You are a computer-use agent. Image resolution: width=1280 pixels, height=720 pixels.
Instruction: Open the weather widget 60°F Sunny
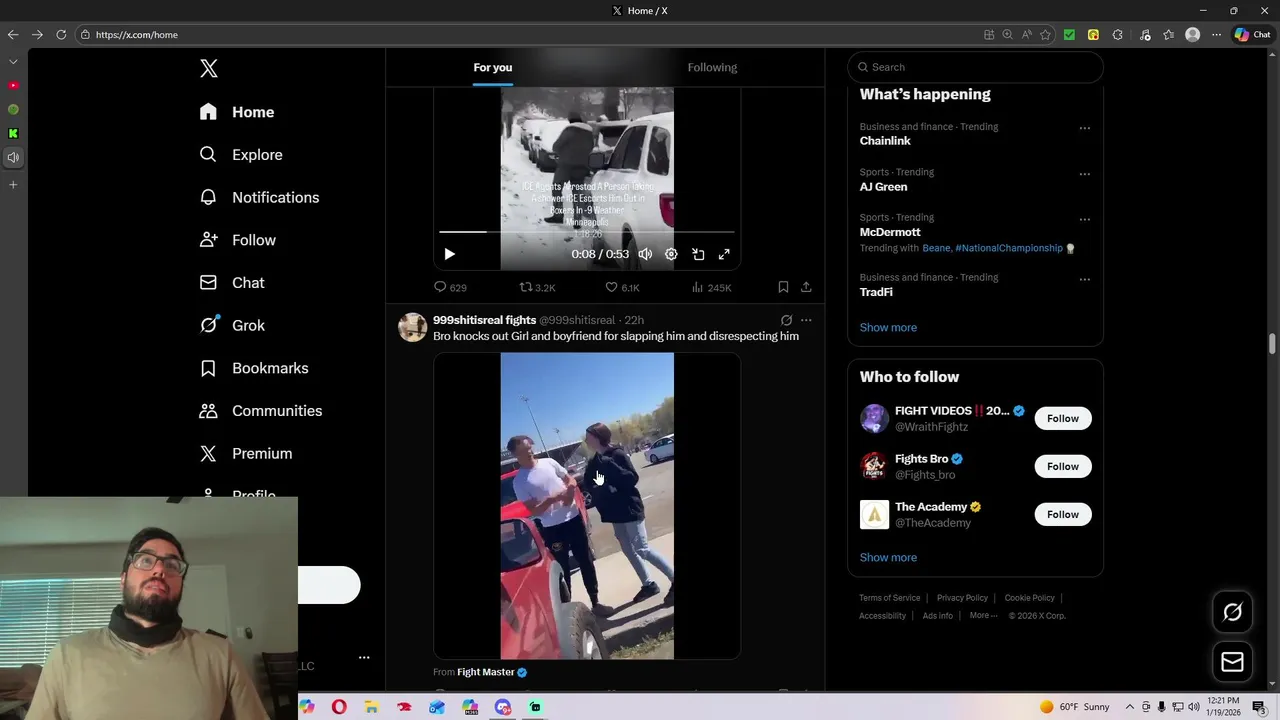[x=1074, y=707]
